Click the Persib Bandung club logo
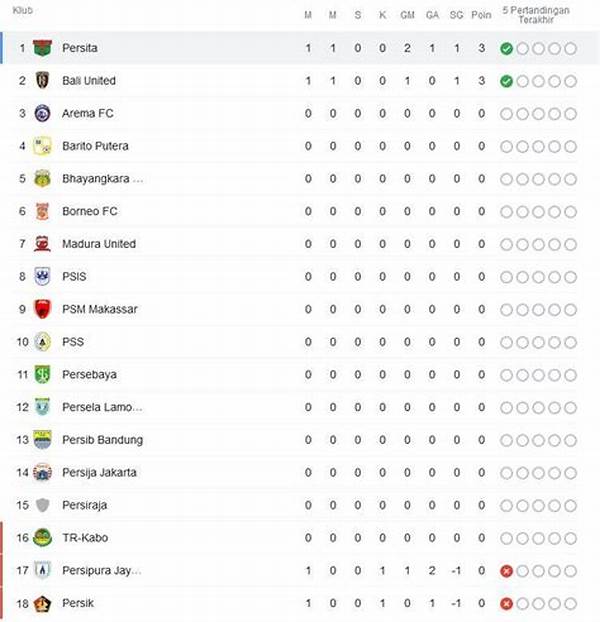This screenshot has width=600, height=622. click(x=42, y=440)
